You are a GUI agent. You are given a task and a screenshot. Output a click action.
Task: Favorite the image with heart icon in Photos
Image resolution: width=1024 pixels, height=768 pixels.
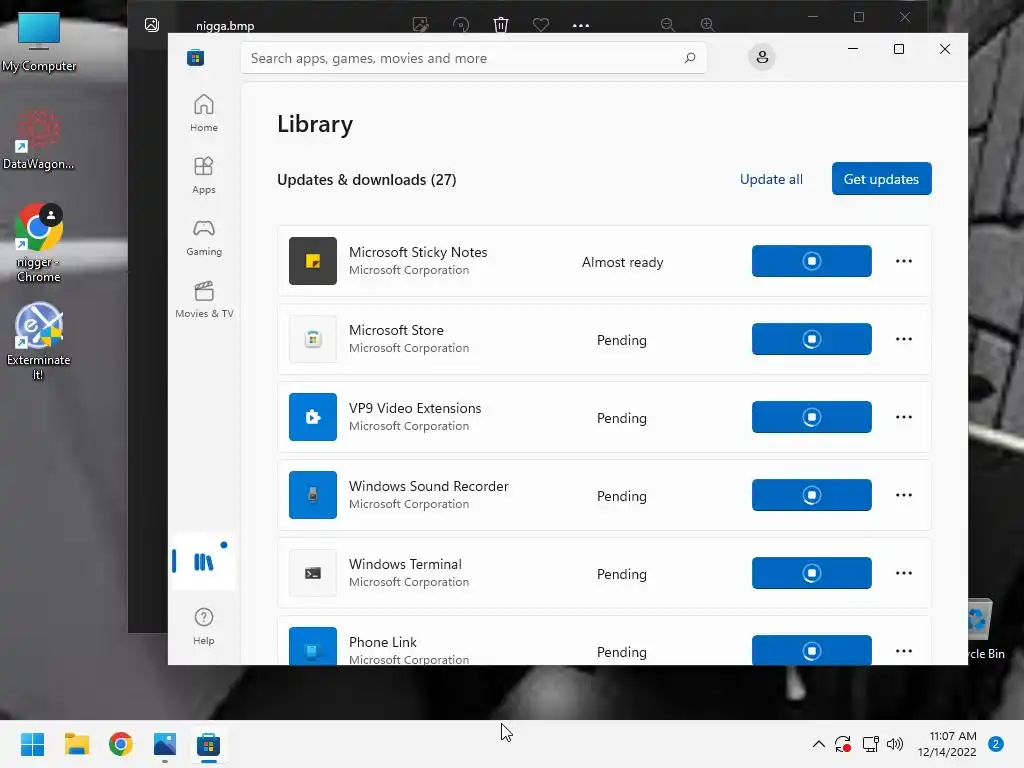point(540,25)
